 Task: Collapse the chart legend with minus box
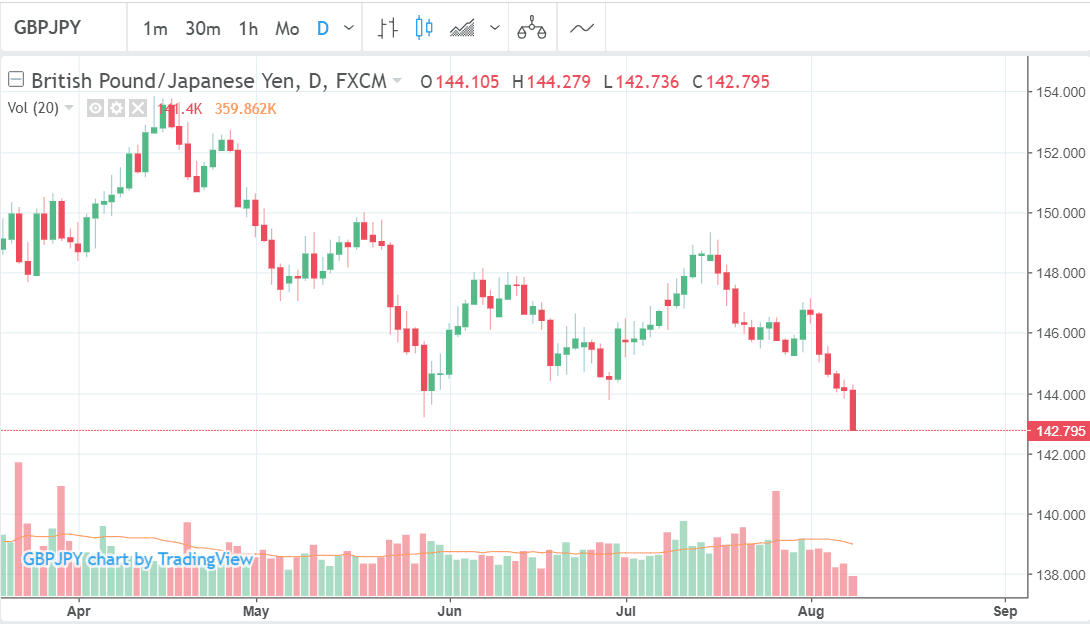coord(16,81)
